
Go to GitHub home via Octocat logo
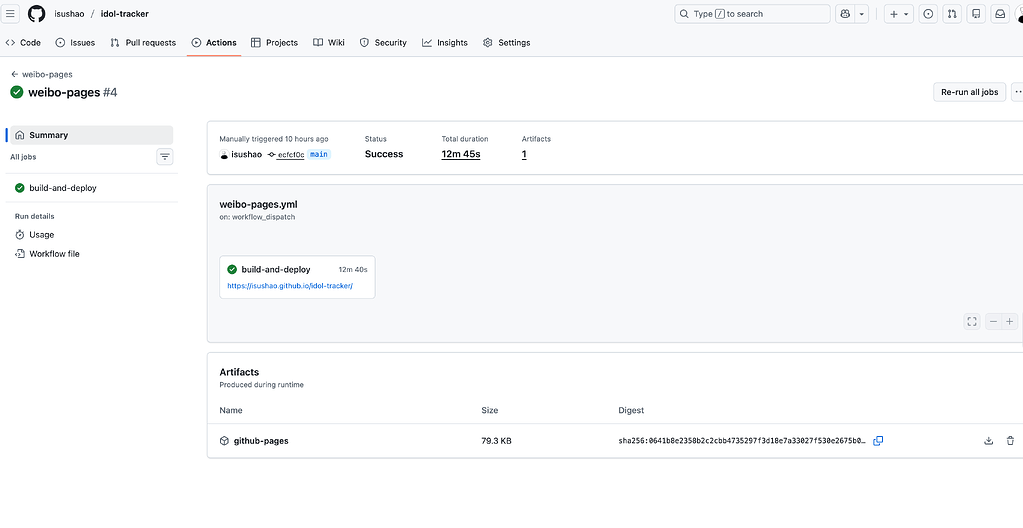pyautogui.click(x=37, y=14)
